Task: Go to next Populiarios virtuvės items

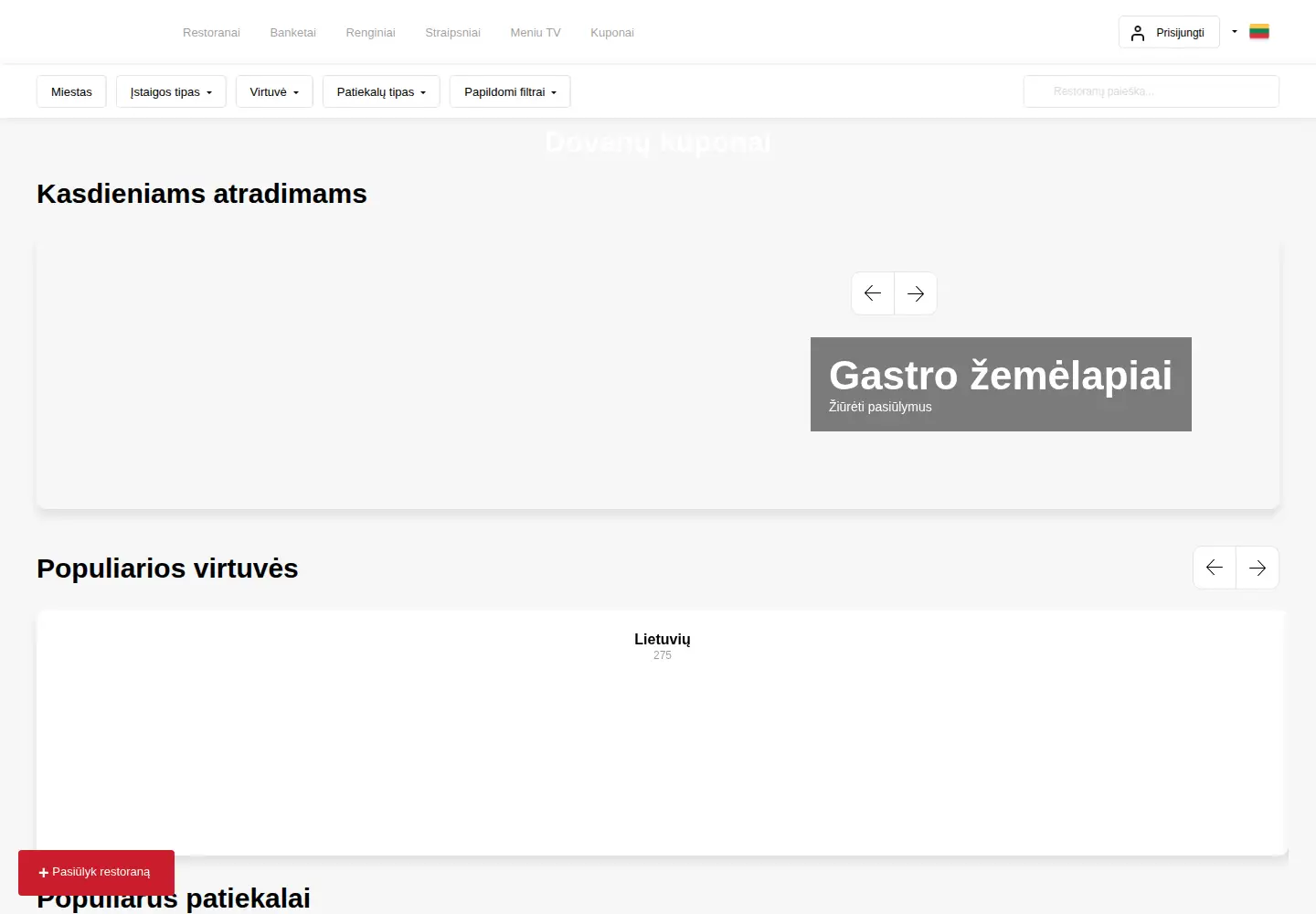Action: (1258, 568)
